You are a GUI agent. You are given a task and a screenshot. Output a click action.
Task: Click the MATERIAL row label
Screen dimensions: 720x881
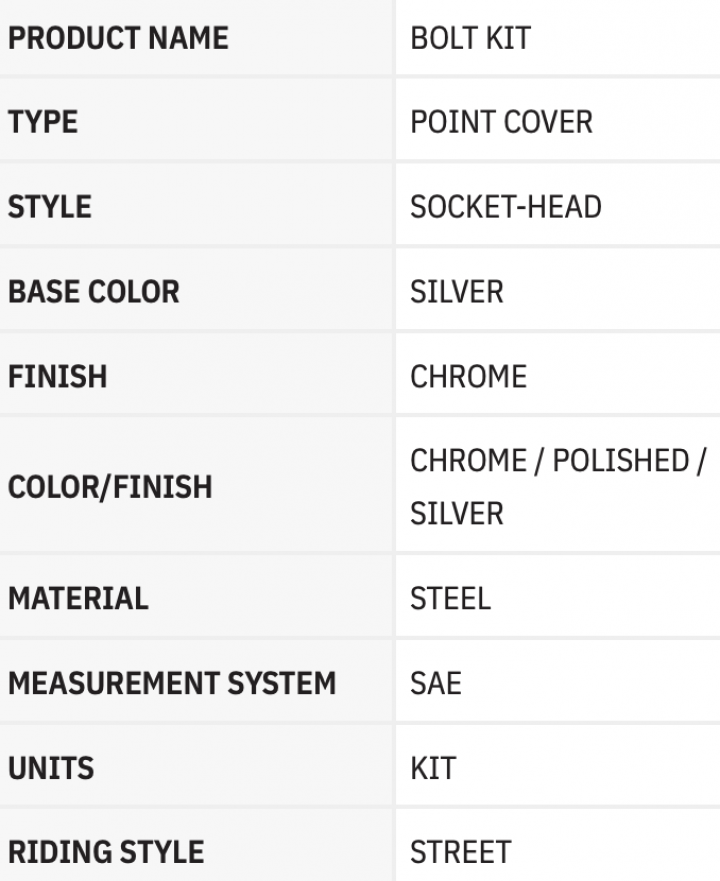click(x=78, y=598)
